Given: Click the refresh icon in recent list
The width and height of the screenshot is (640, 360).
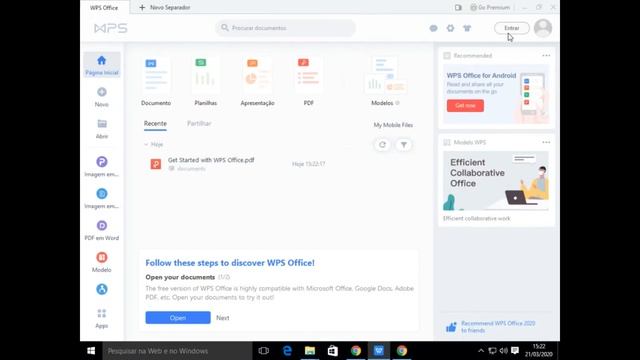Looking at the screenshot, I should click(382, 144).
